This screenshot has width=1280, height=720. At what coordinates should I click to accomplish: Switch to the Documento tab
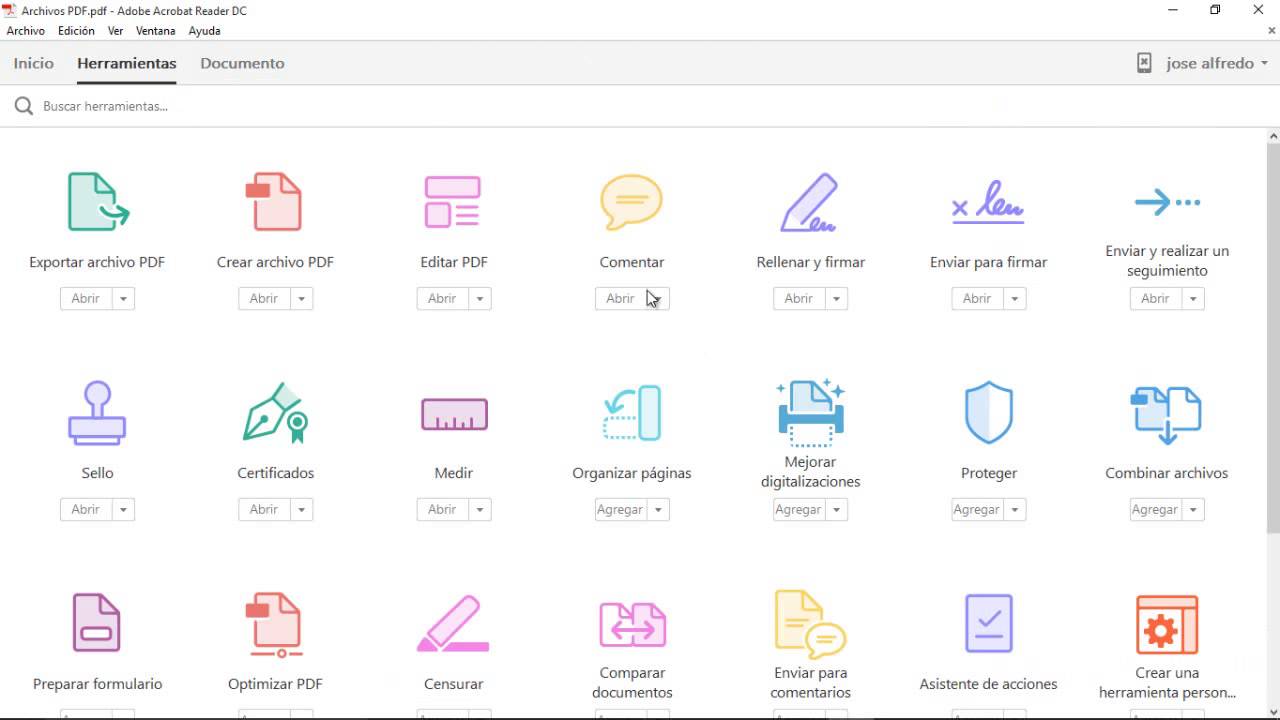click(242, 63)
